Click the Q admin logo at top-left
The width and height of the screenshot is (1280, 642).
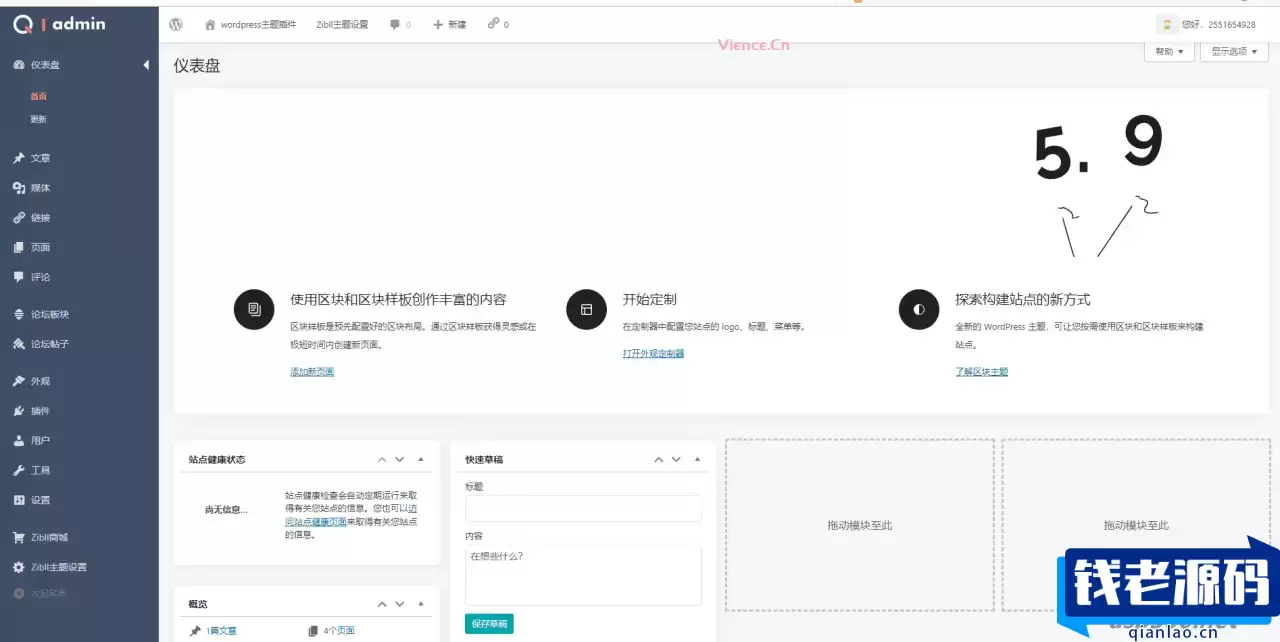(x=60, y=23)
